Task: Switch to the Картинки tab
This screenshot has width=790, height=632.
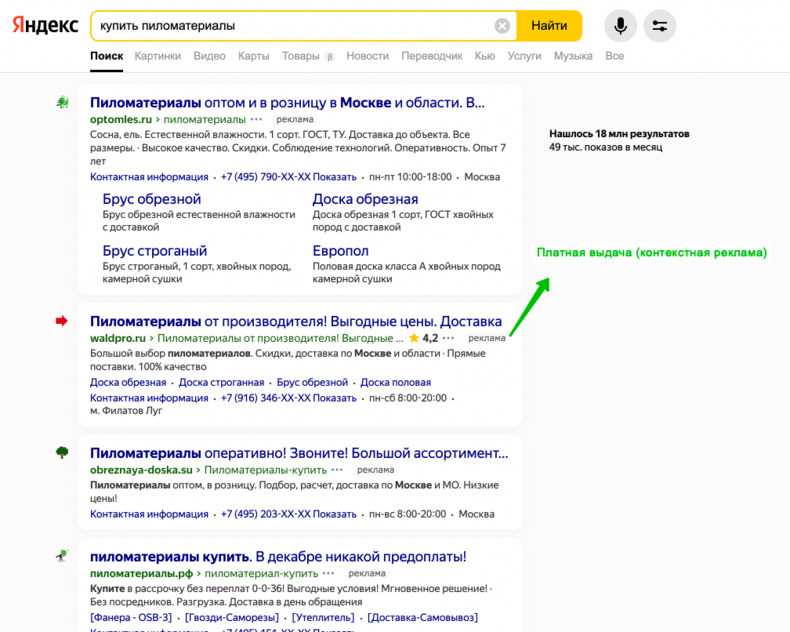Action: click(158, 56)
